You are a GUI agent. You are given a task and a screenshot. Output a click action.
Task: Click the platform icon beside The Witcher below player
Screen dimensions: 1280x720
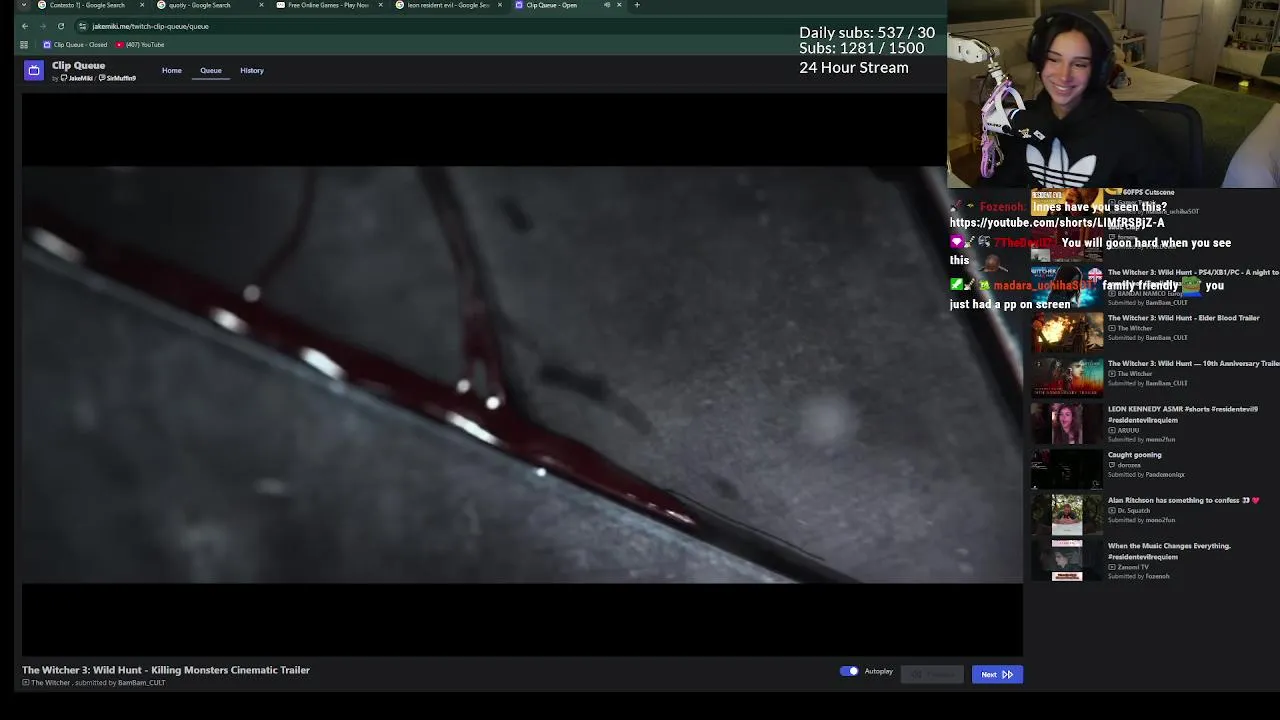[x=26, y=683]
